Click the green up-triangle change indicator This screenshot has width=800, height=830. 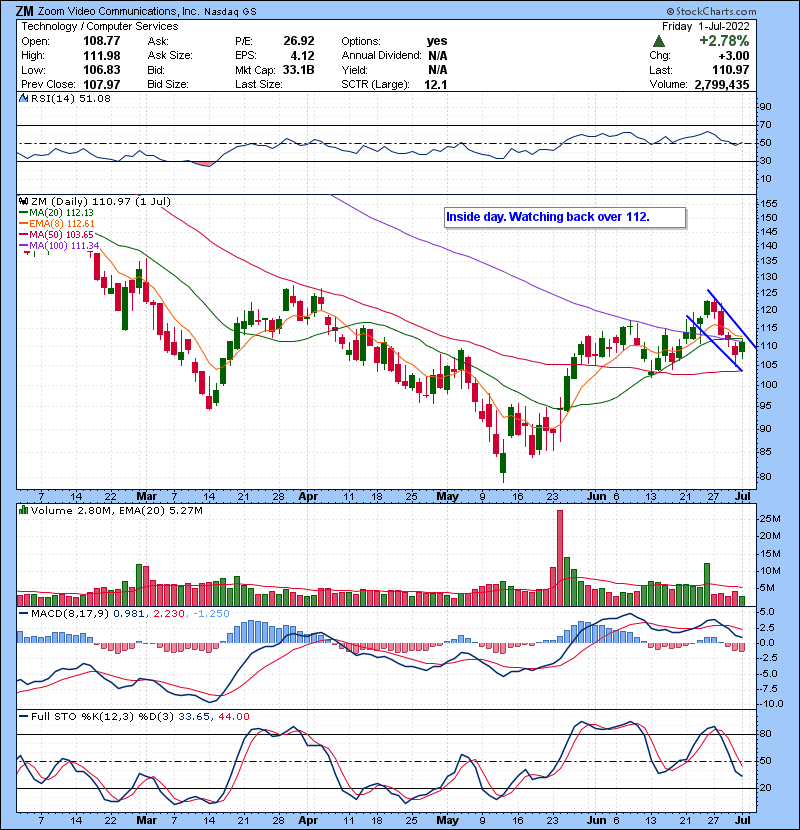[659, 41]
